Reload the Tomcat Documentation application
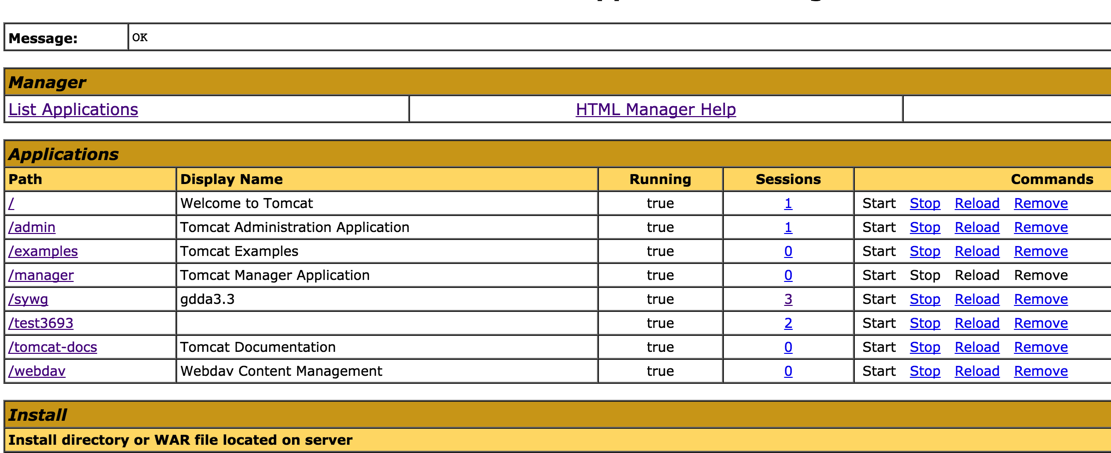The width and height of the screenshot is (1111, 453). [x=977, y=347]
